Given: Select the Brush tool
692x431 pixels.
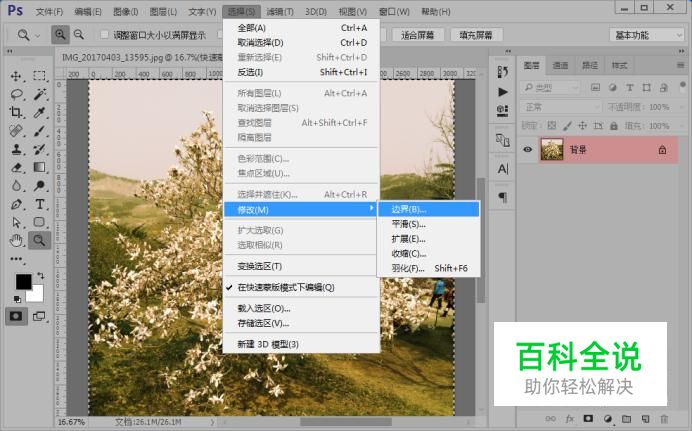Looking at the screenshot, I should pos(40,131).
